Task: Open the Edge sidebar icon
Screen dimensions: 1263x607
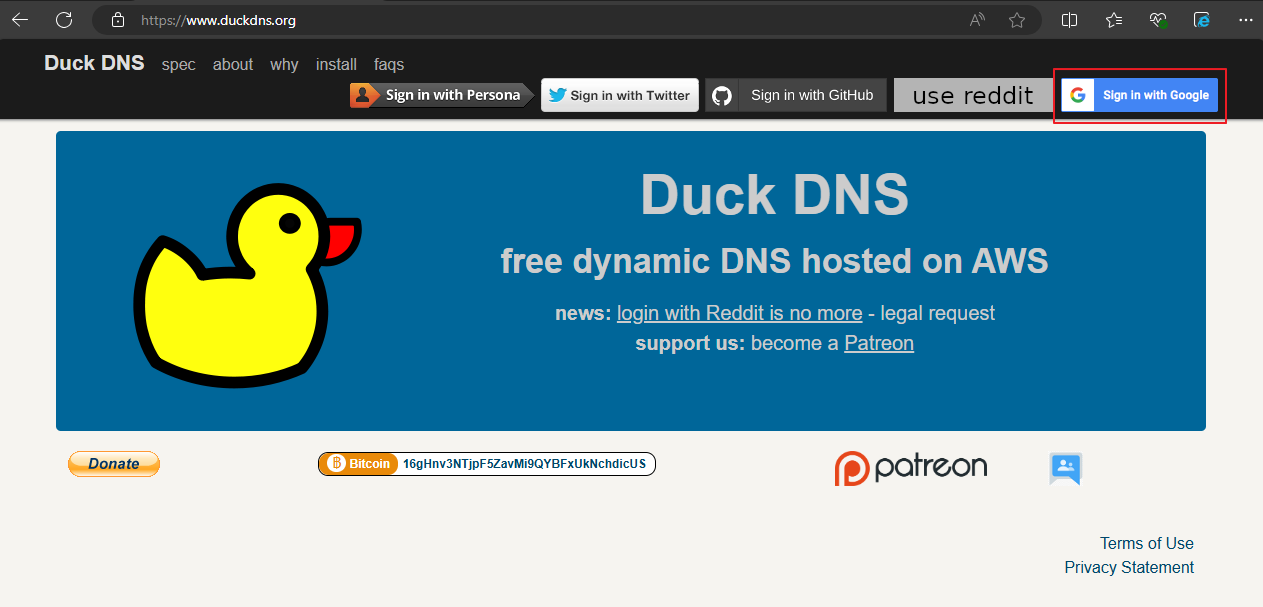Action: point(1202,20)
